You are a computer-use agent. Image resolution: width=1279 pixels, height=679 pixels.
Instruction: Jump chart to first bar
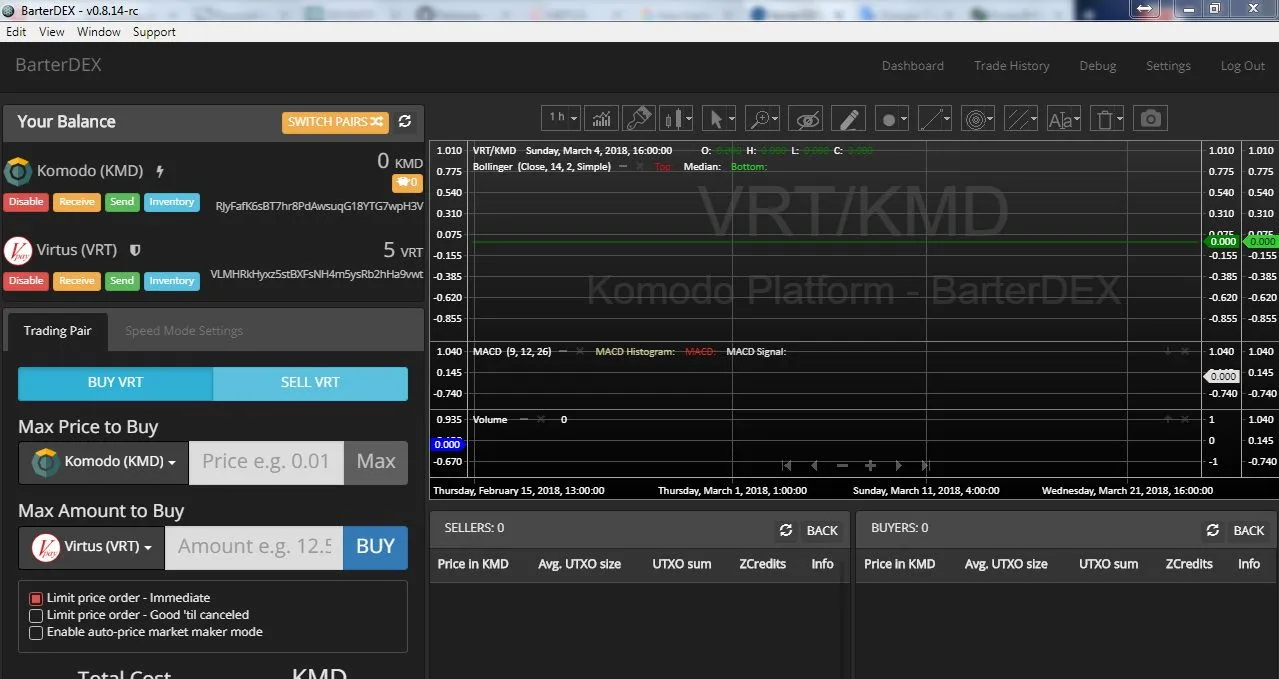pos(787,465)
